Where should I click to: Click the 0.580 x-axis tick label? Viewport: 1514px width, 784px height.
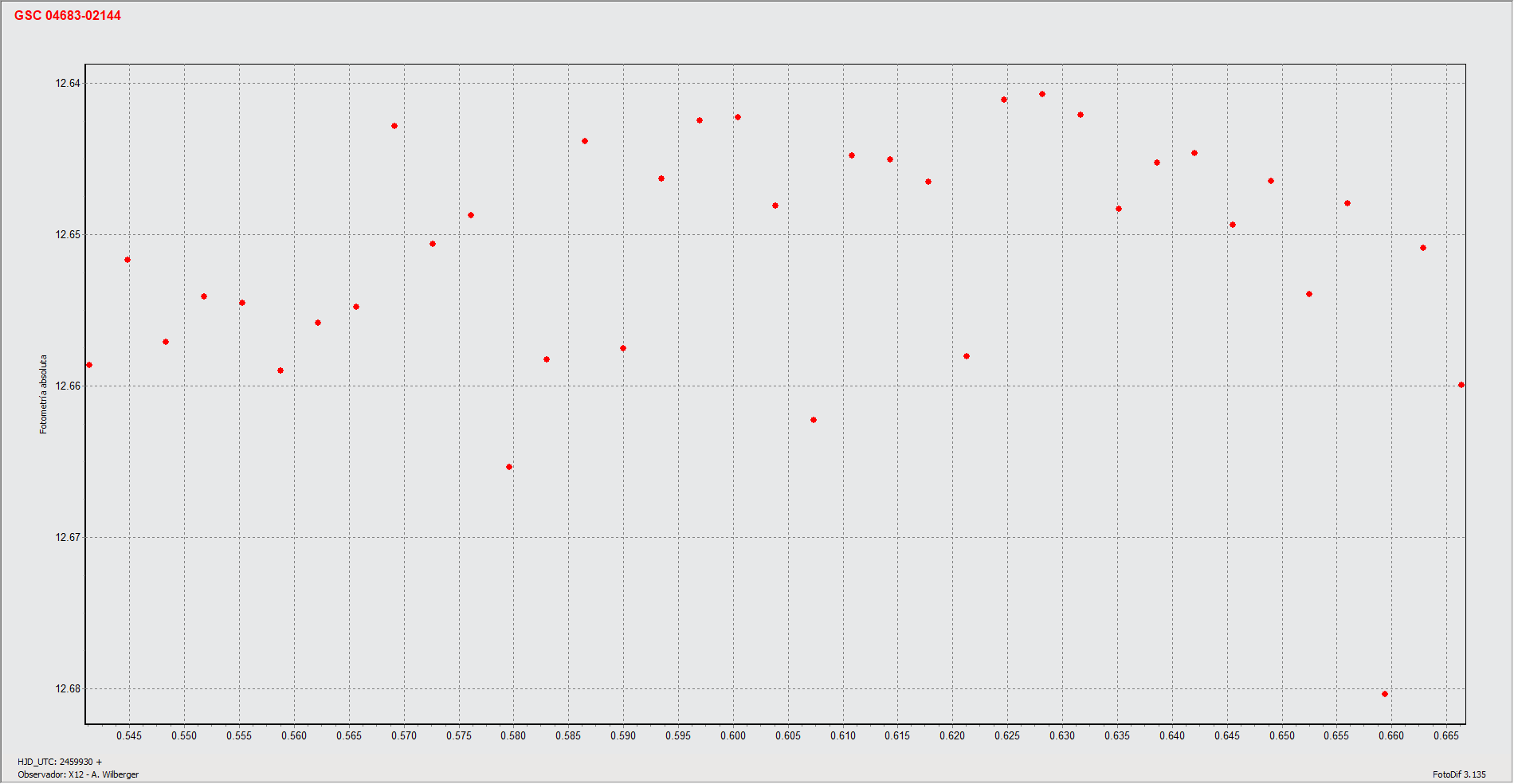(513, 736)
